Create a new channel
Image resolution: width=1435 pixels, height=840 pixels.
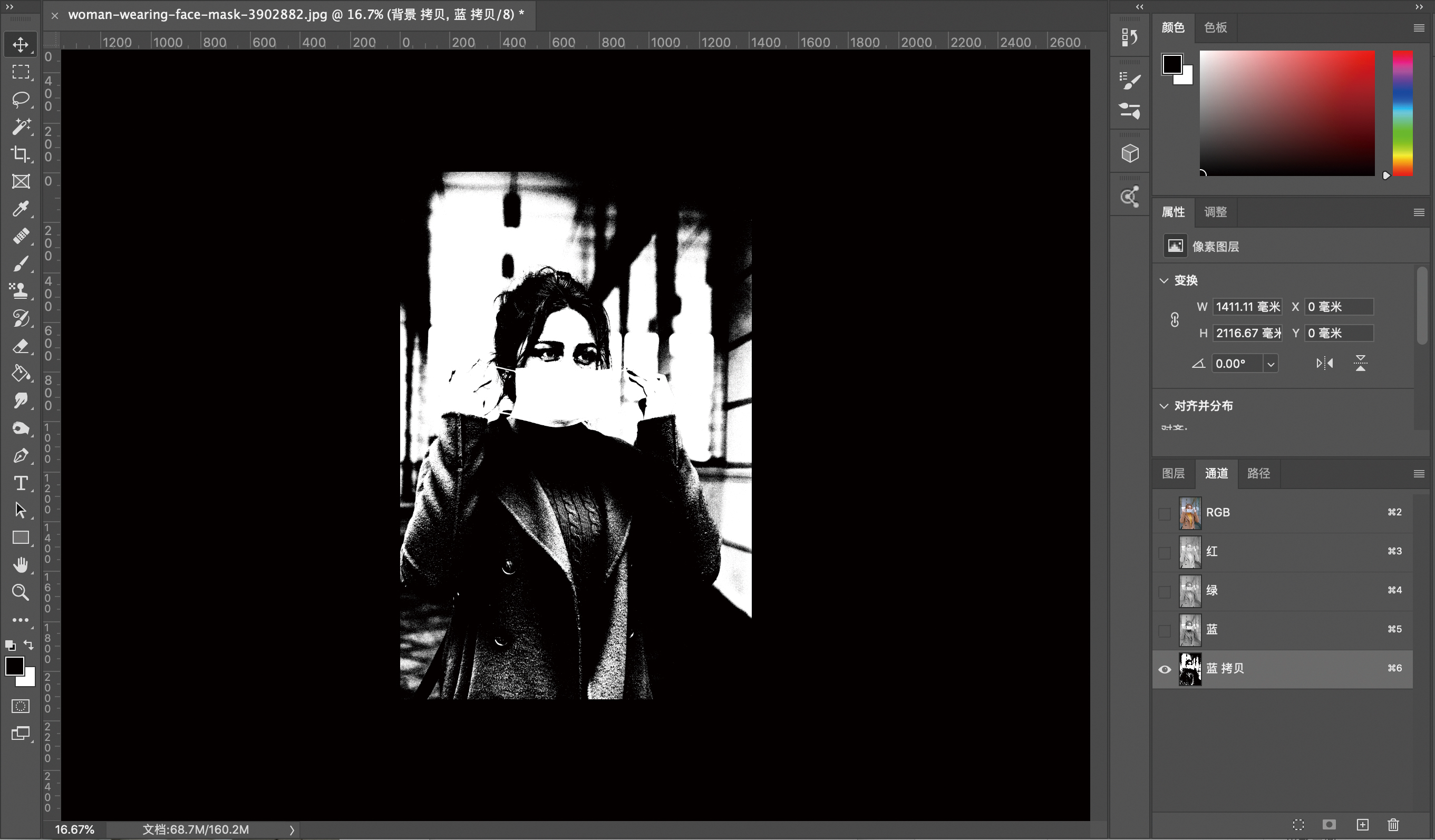pyautogui.click(x=1362, y=825)
